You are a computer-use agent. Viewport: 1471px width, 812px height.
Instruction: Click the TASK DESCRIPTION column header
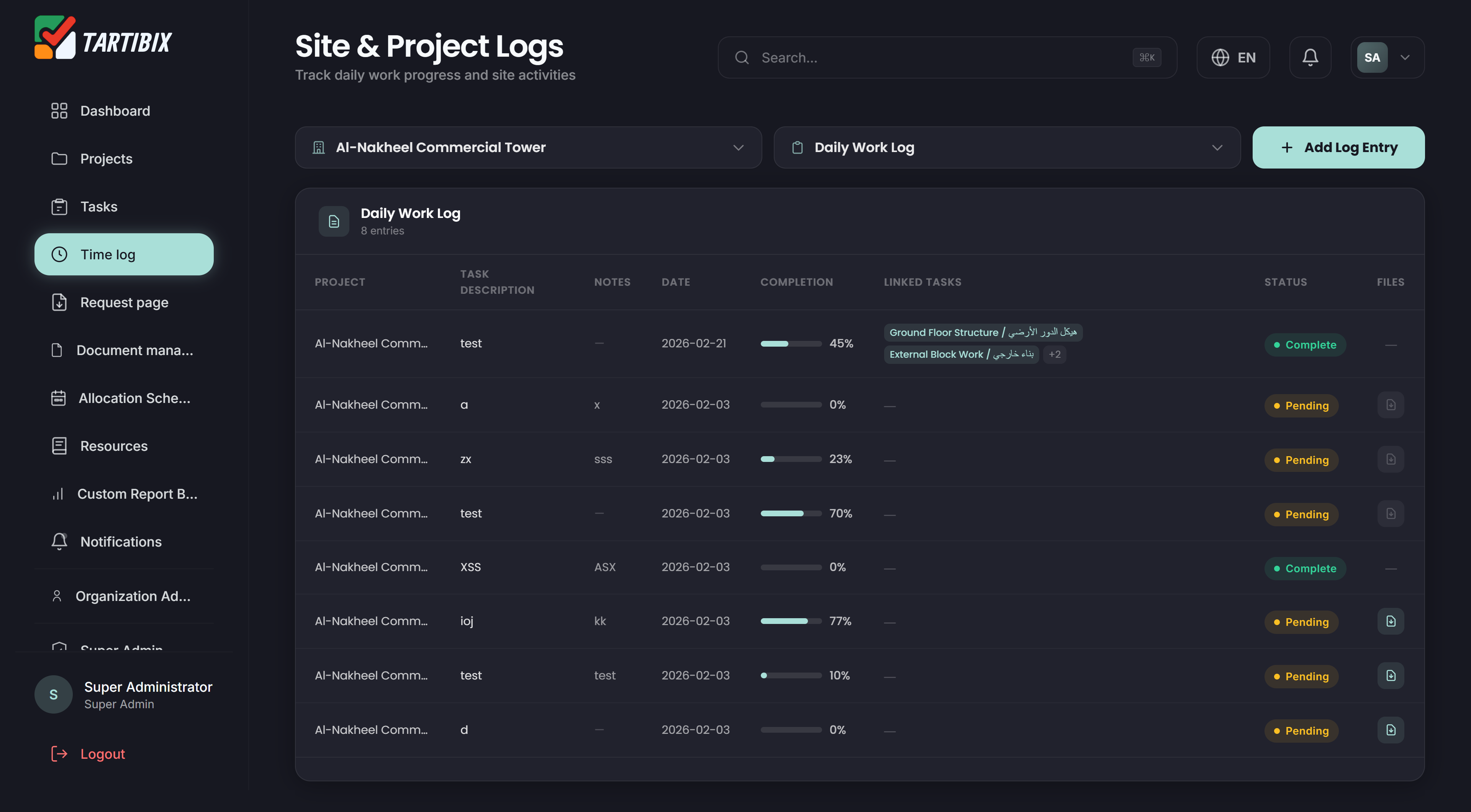click(497, 282)
